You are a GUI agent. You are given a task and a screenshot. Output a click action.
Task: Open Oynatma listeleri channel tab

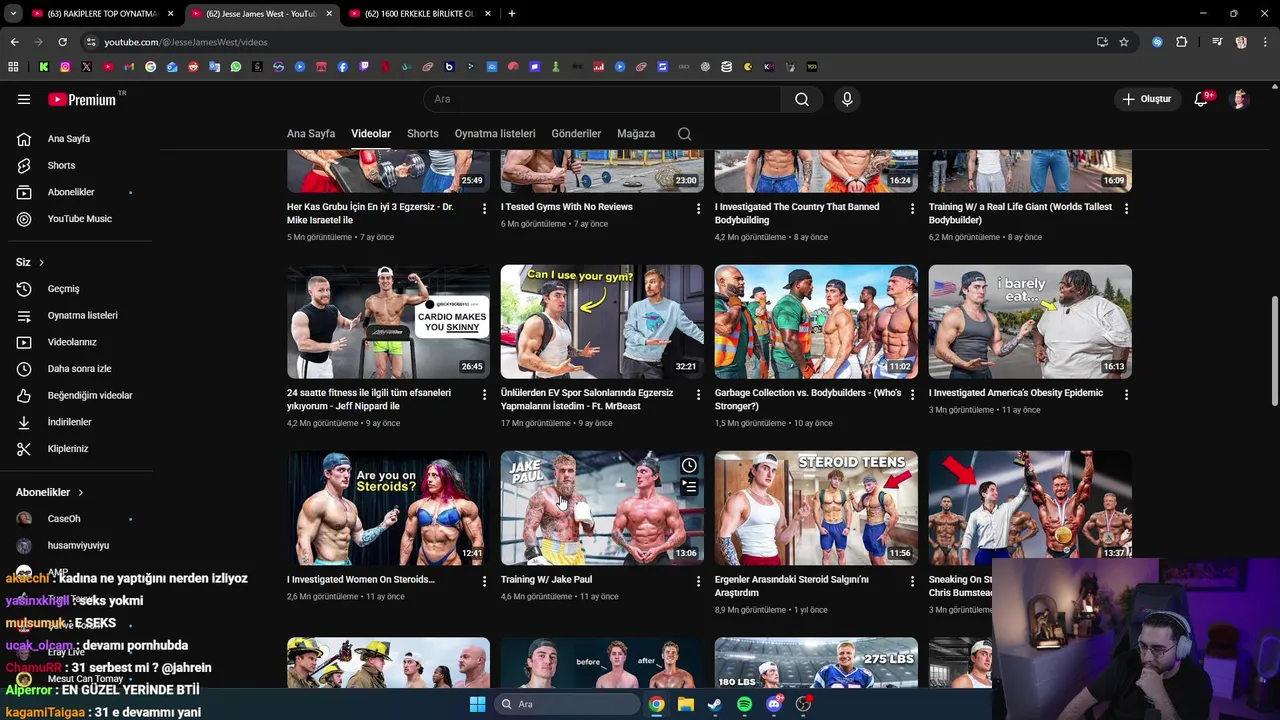(495, 134)
